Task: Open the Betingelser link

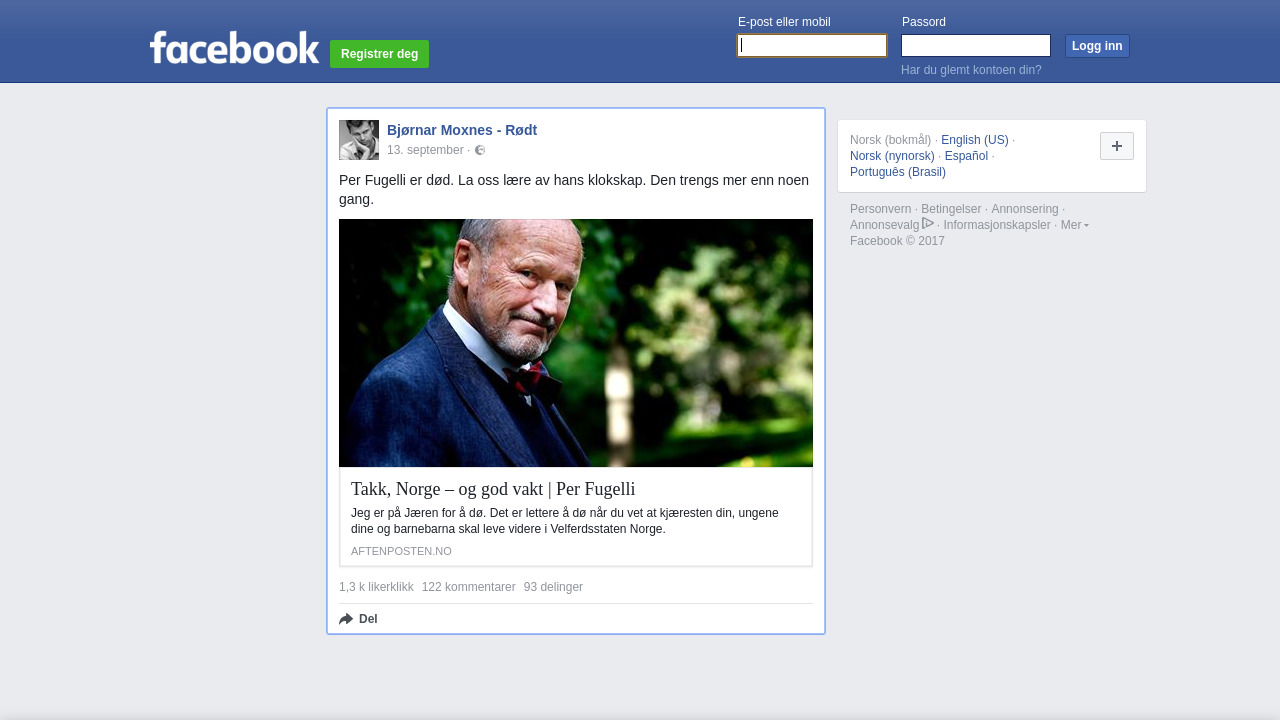Action: click(x=951, y=209)
